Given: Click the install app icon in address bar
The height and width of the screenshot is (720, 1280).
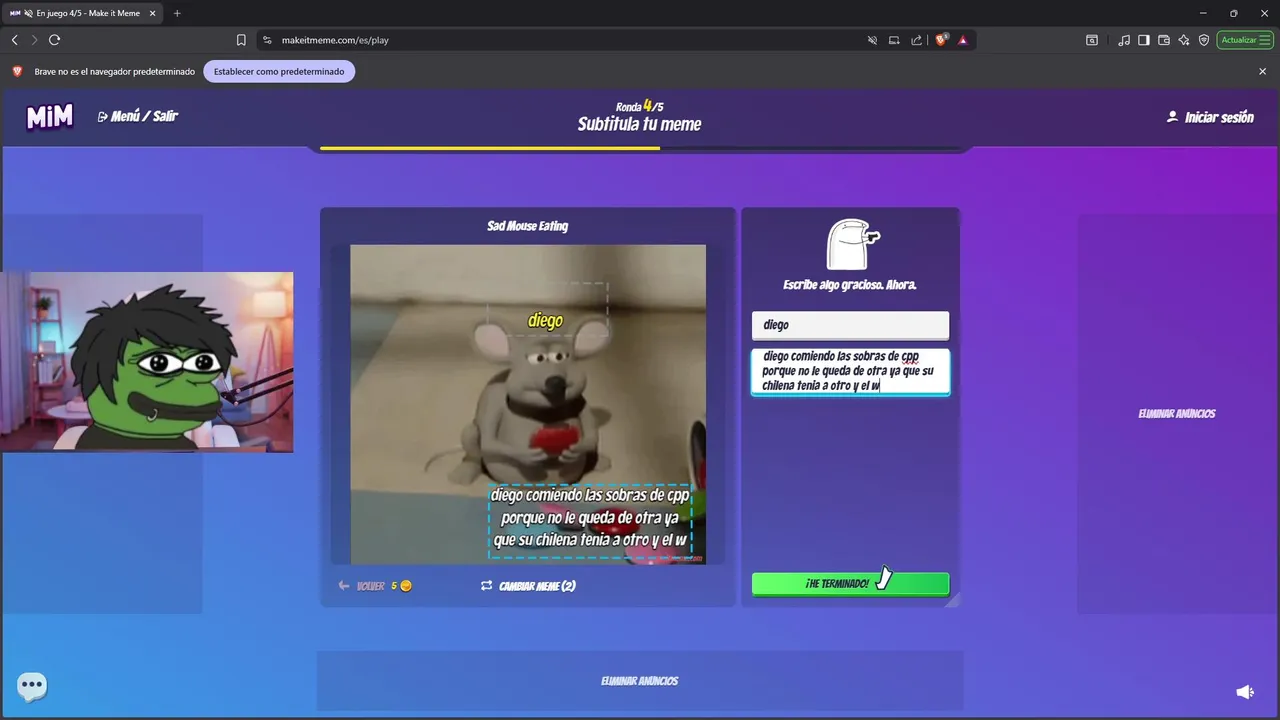Looking at the screenshot, I should tap(894, 40).
